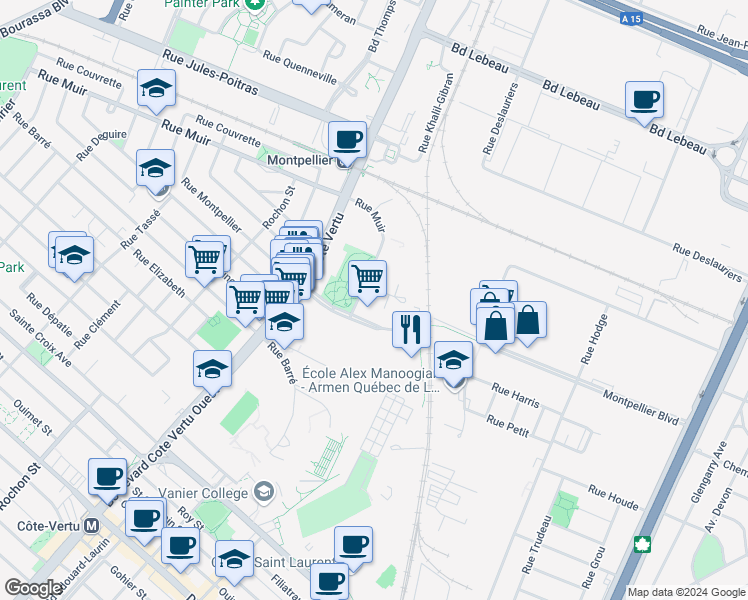Click the Rue Jules-Poitras street label
Image resolution: width=748 pixels, height=600 pixels.
tap(210, 72)
